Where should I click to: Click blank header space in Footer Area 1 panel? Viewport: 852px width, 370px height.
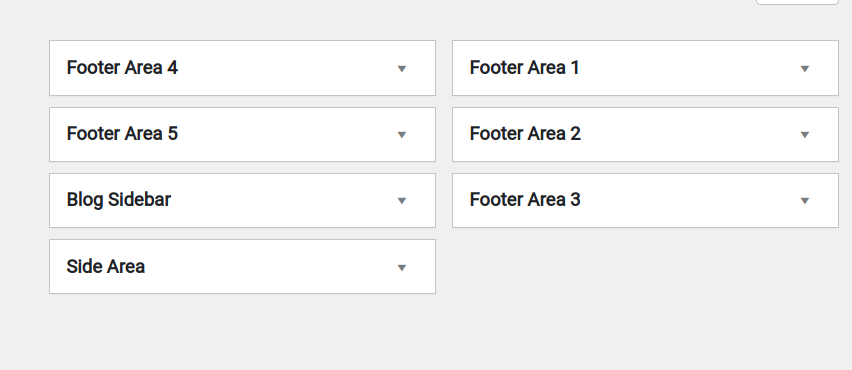690,68
